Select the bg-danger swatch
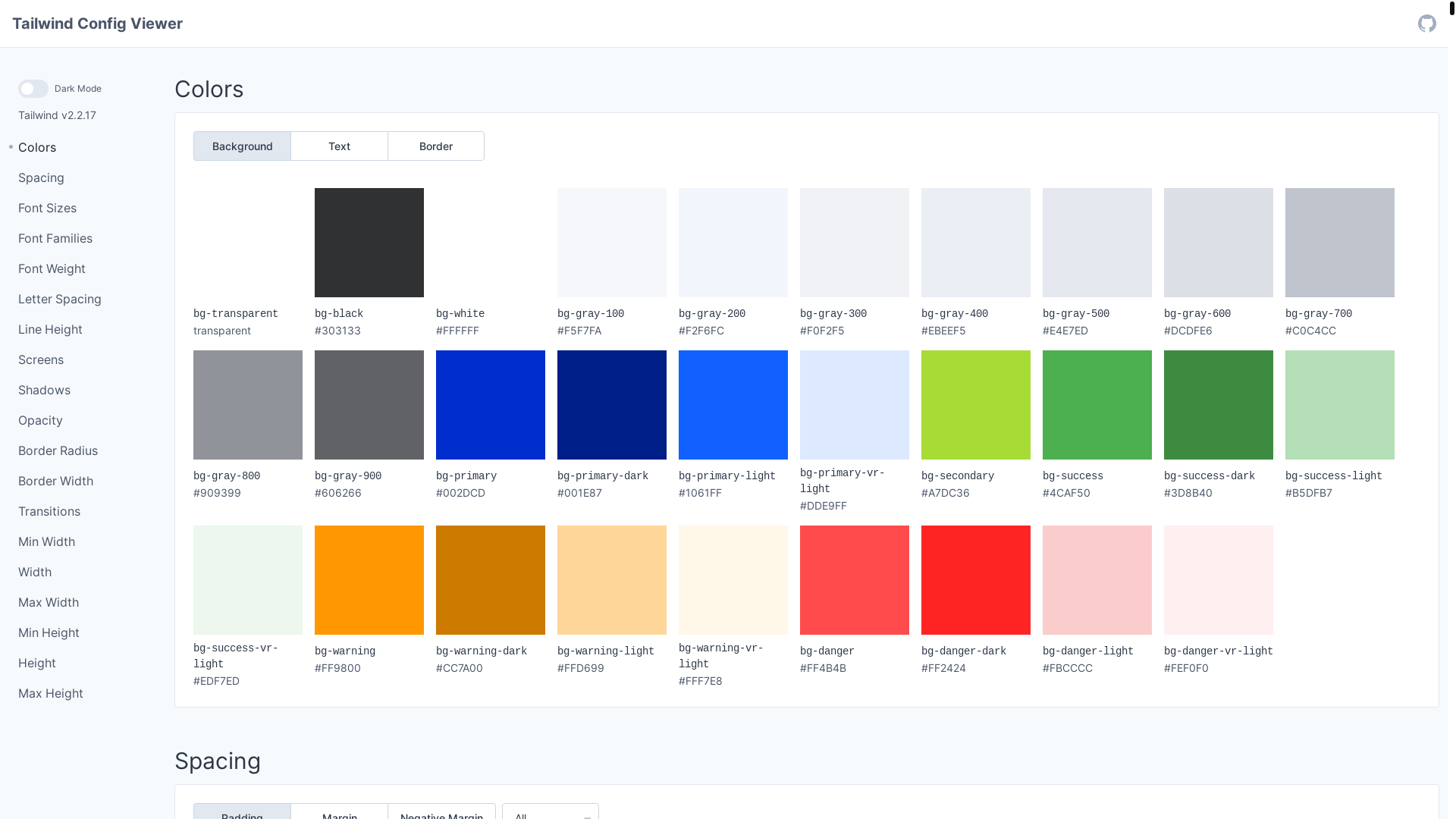1456x819 pixels. pyautogui.click(x=855, y=580)
